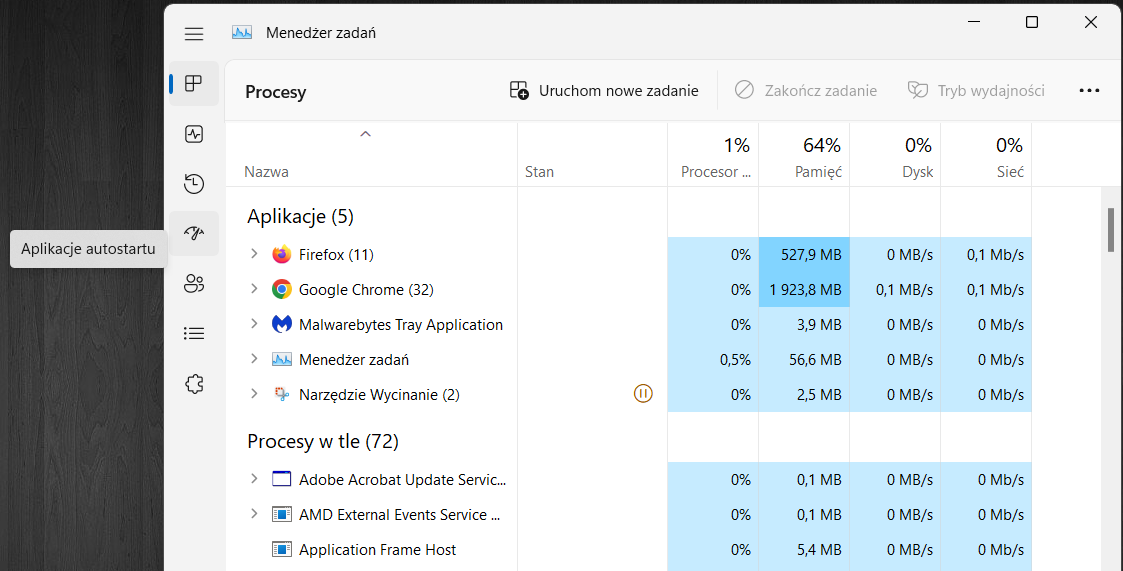The height and width of the screenshot is (571, 1123).
Task: Open the Services puzzle-piece page
Action: (194, 384)
